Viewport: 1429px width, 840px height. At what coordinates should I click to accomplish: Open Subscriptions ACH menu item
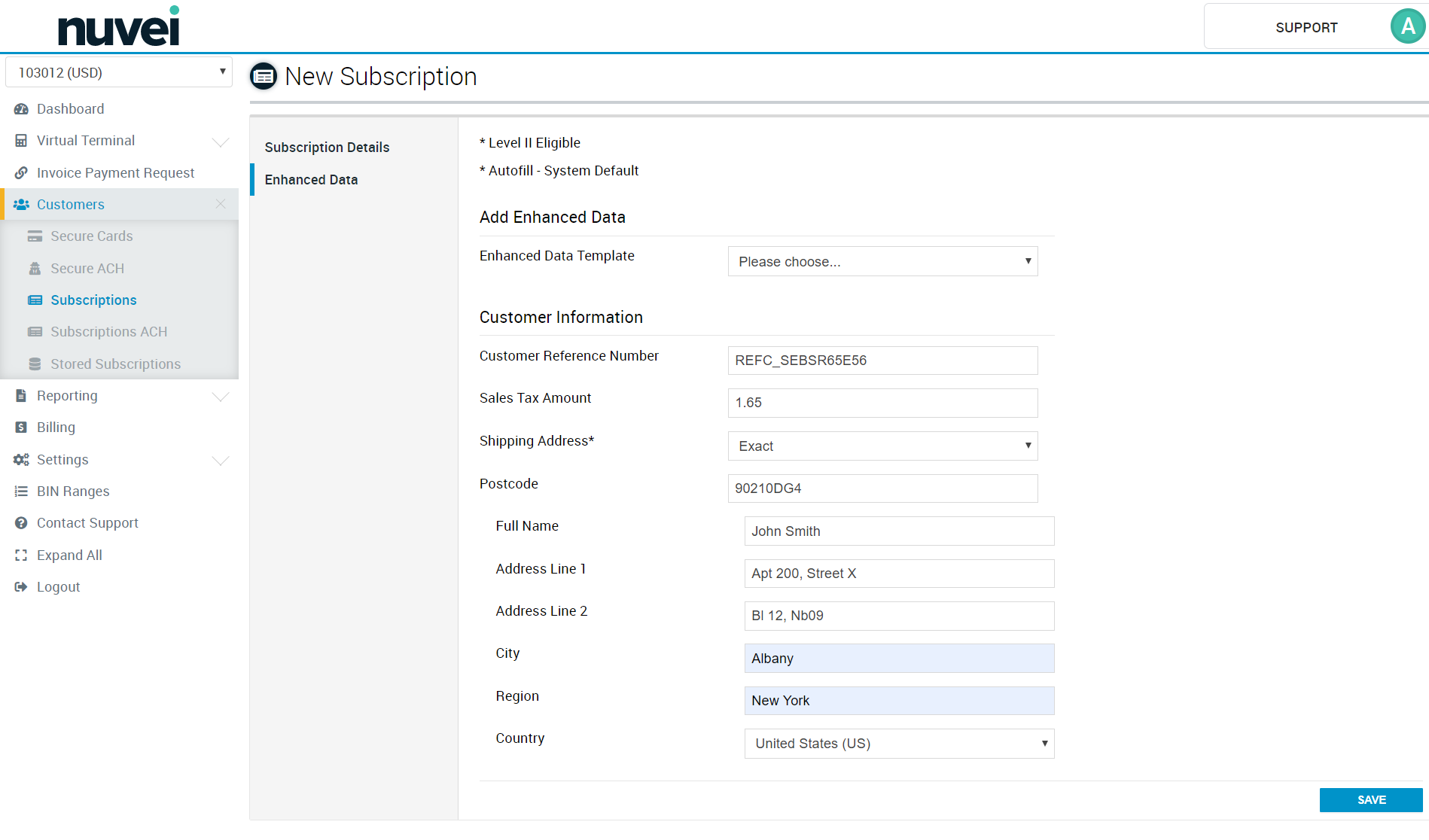pyautogui.click(x=108, y=332)
